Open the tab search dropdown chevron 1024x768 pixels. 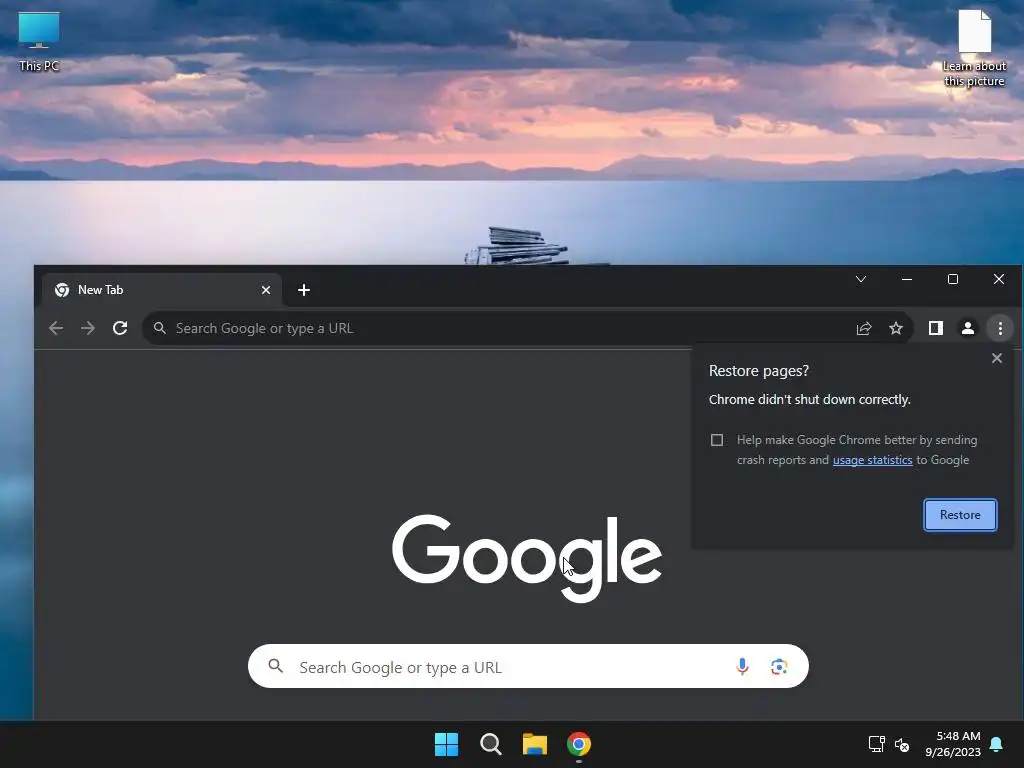pyautogui.click(x=861, y=280)
